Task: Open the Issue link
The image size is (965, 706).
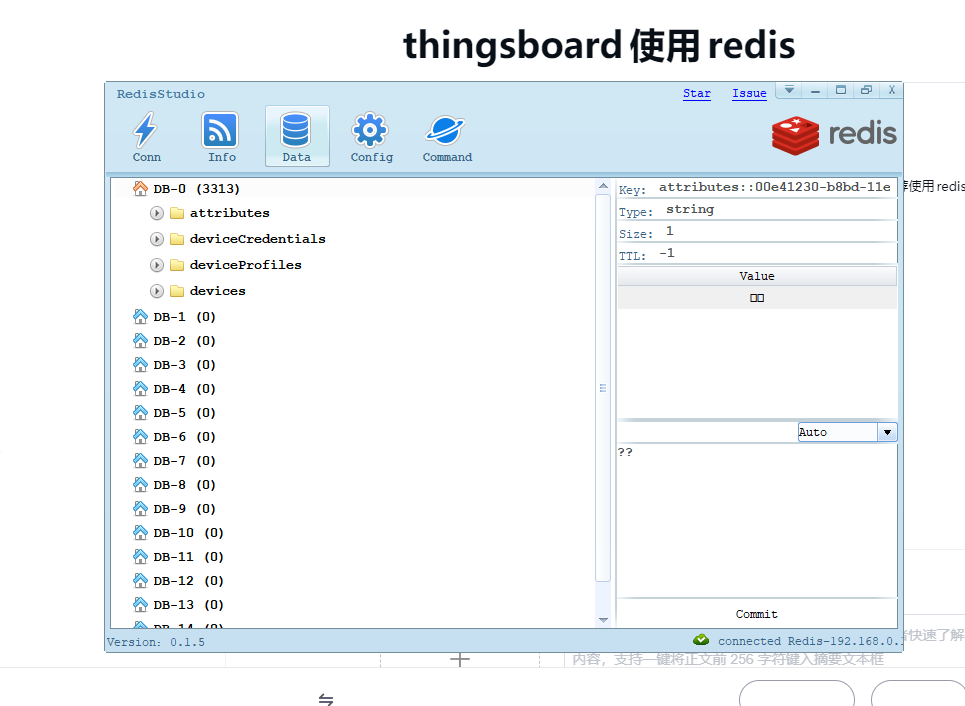Action: pyautogui.click(x=748, y=93)
